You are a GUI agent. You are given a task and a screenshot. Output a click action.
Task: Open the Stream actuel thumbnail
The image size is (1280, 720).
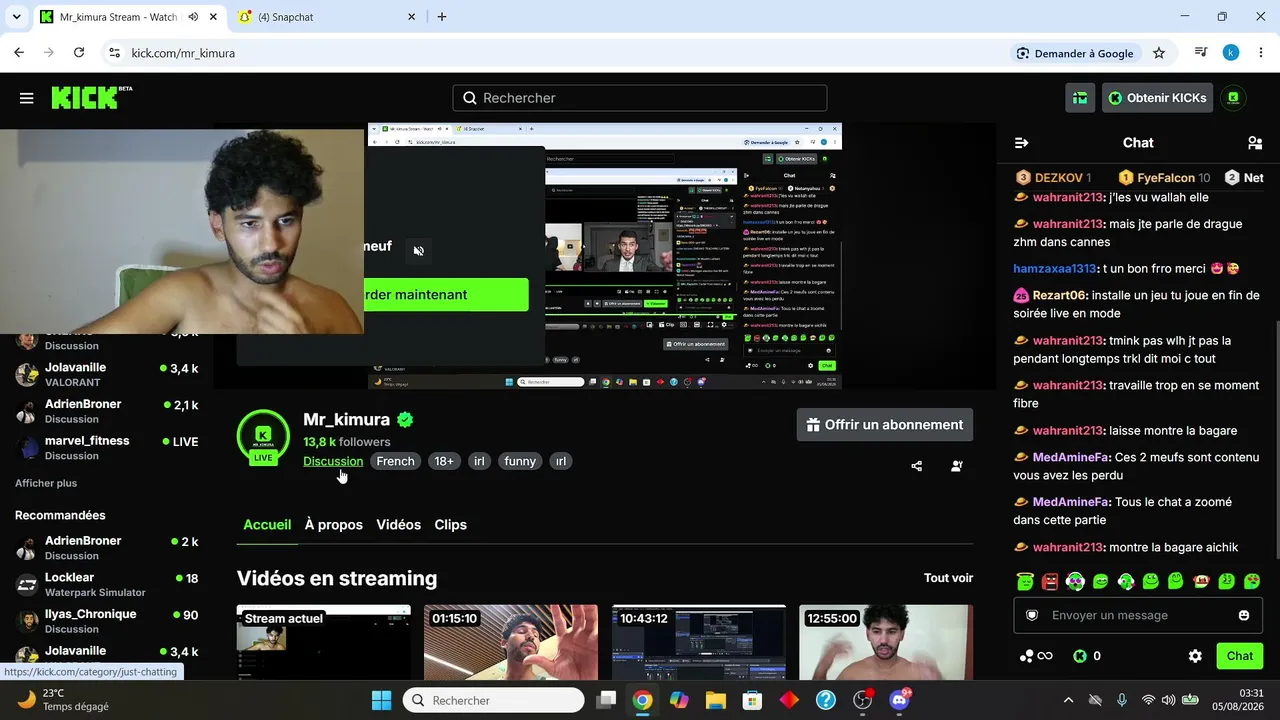click(324, 642)
